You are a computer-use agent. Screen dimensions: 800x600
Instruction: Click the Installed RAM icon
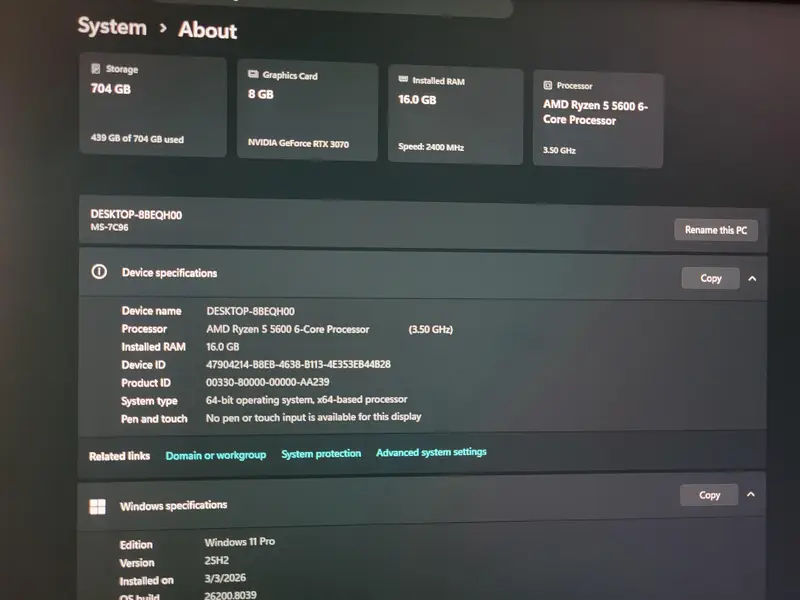click(x=403, y=79)
